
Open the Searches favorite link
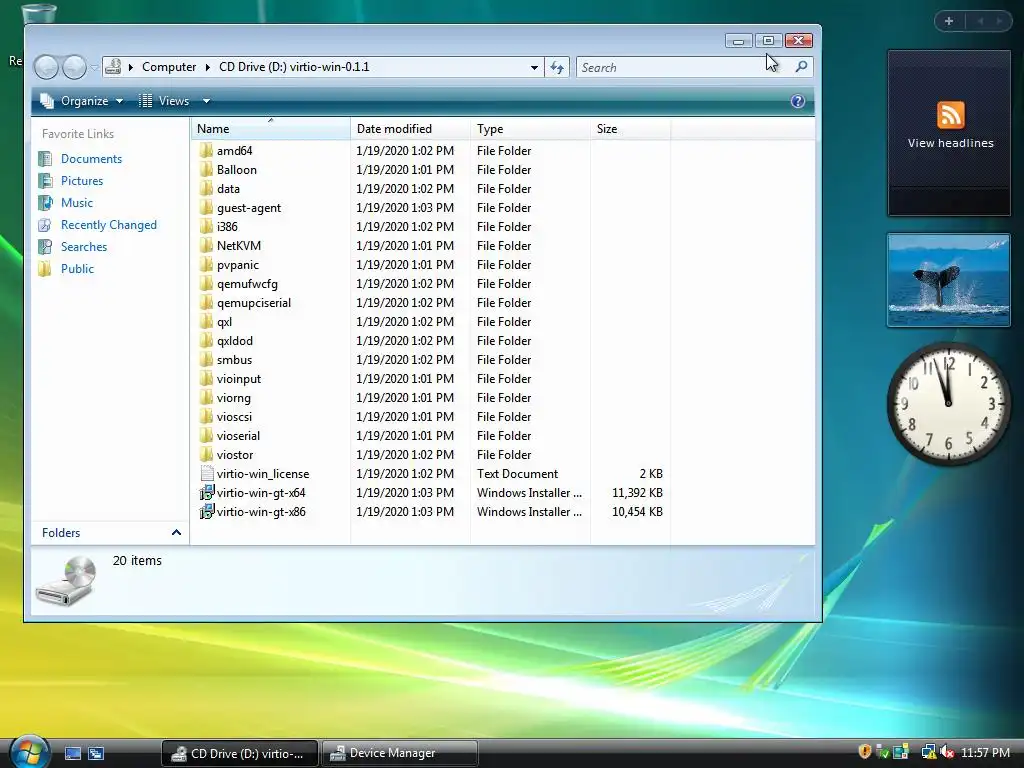click(x=84, y=247)
